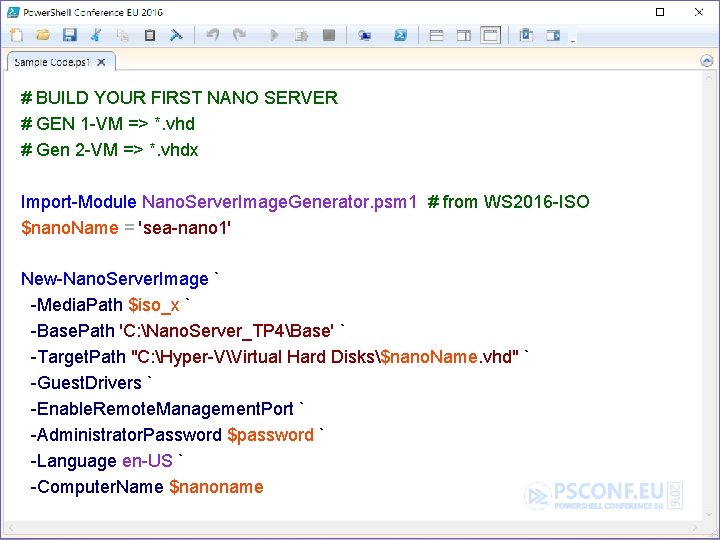Open the toolbar options overflow arrow

[x=573, y=41]
